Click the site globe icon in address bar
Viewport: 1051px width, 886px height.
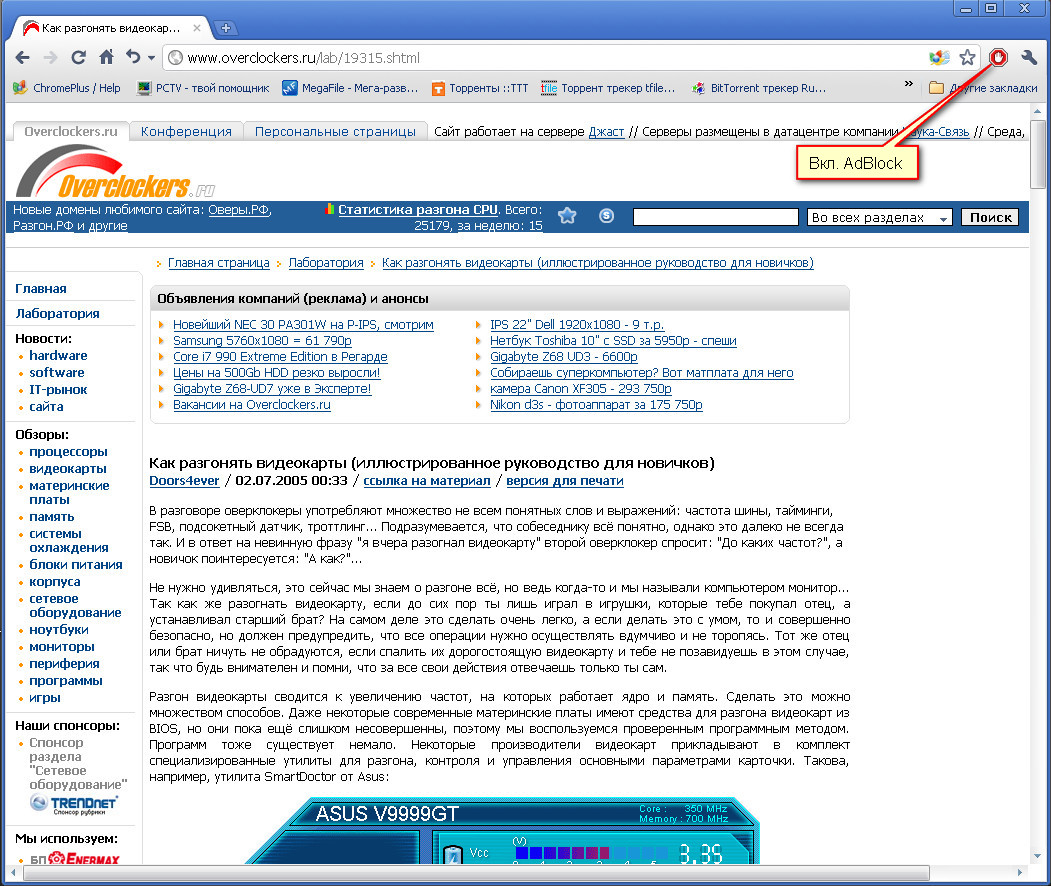(175, 58)
